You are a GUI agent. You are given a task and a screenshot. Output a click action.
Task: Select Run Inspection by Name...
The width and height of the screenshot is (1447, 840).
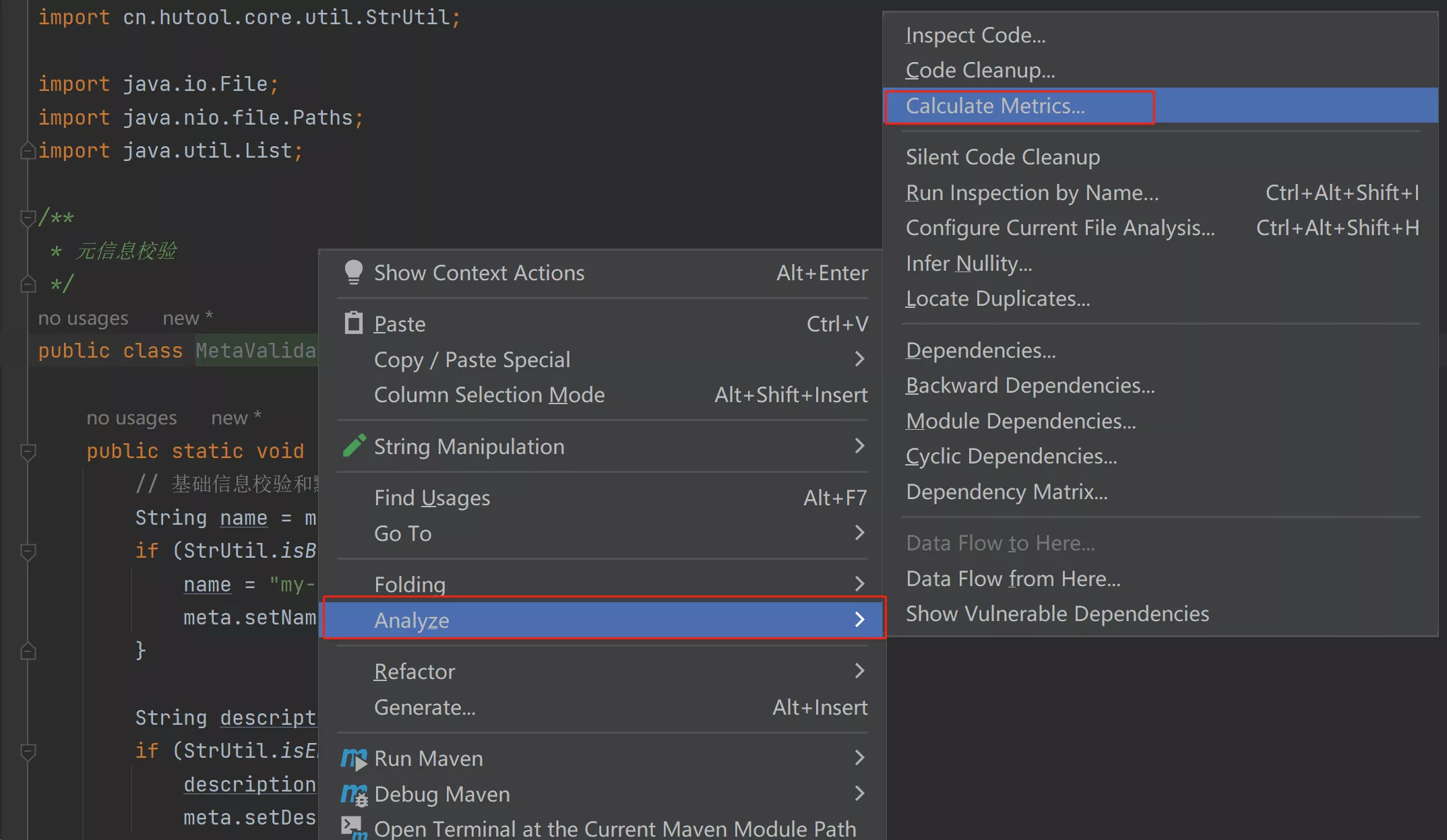tap(1161, 193)
